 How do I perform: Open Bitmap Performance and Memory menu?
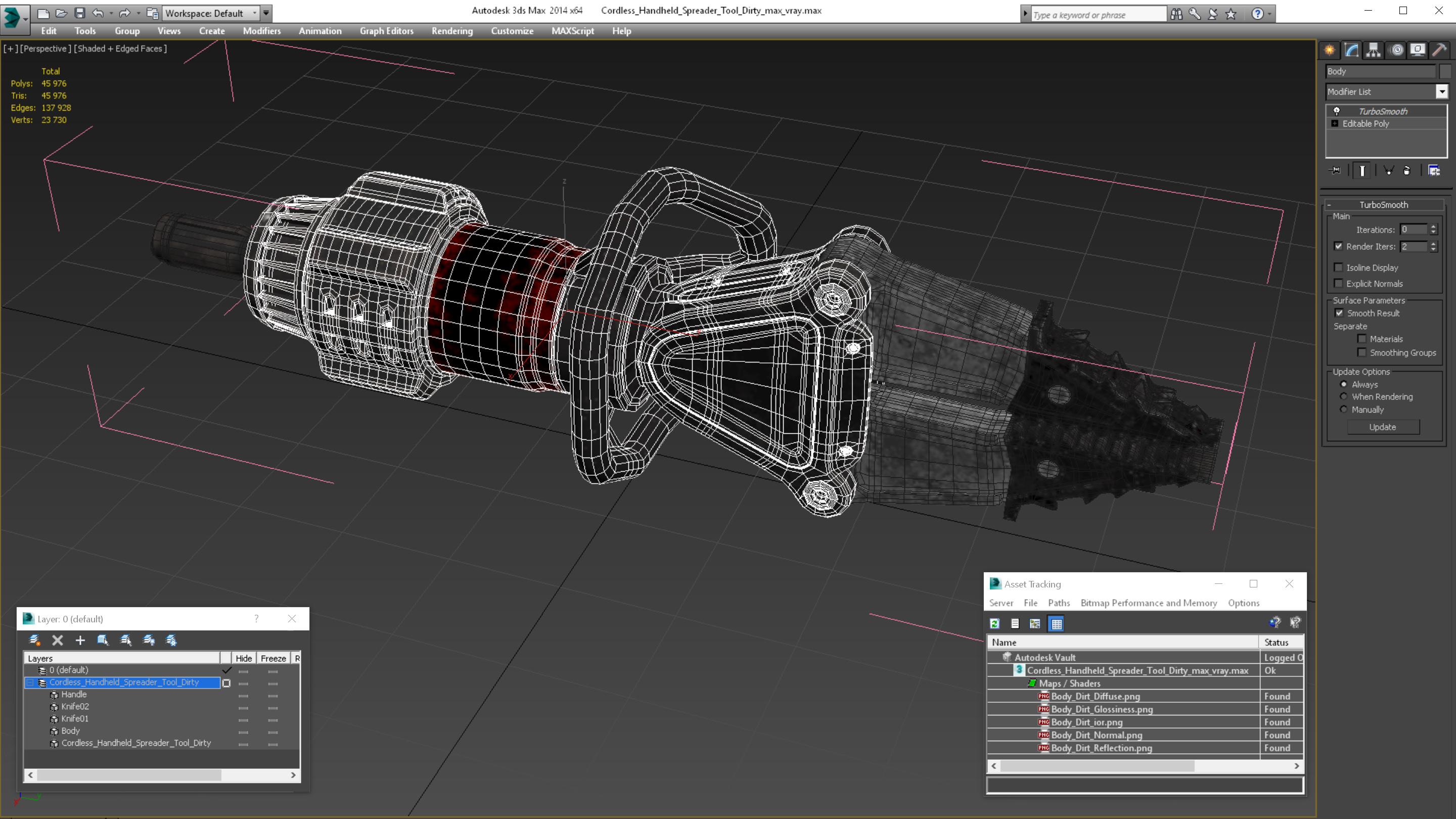pyautogui.click(x=1149, y=603)
